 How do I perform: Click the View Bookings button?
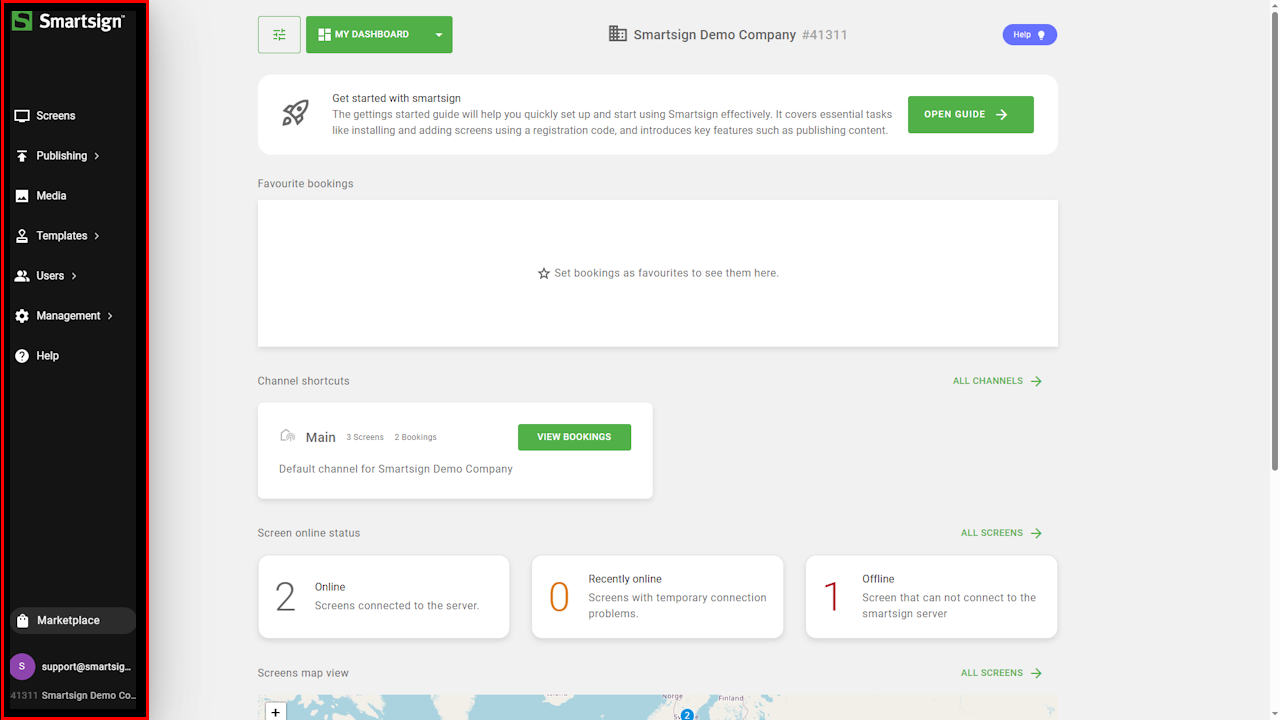[x=574, y=437]
